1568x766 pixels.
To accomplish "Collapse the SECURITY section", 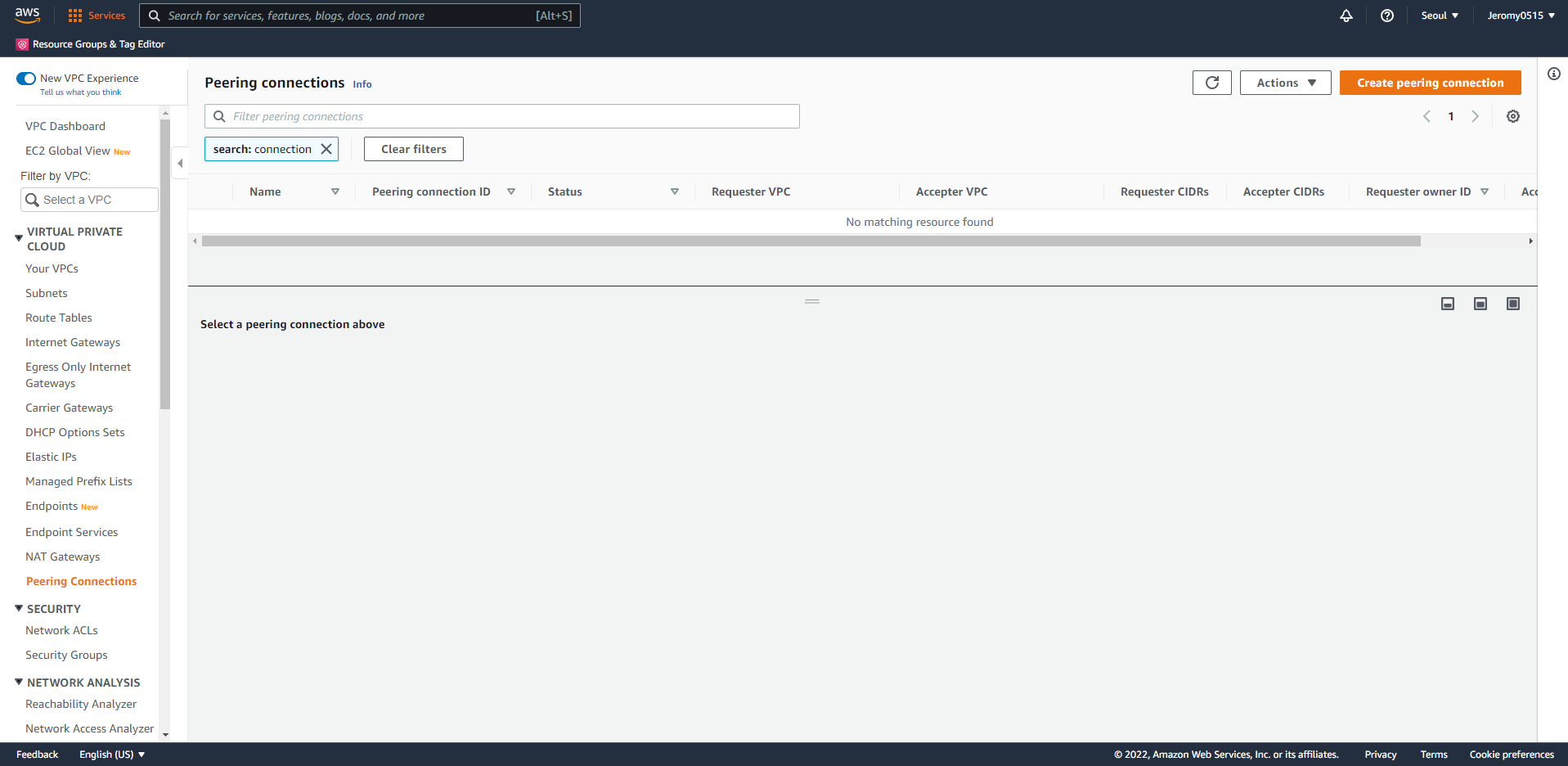I will tap(19, 608).
